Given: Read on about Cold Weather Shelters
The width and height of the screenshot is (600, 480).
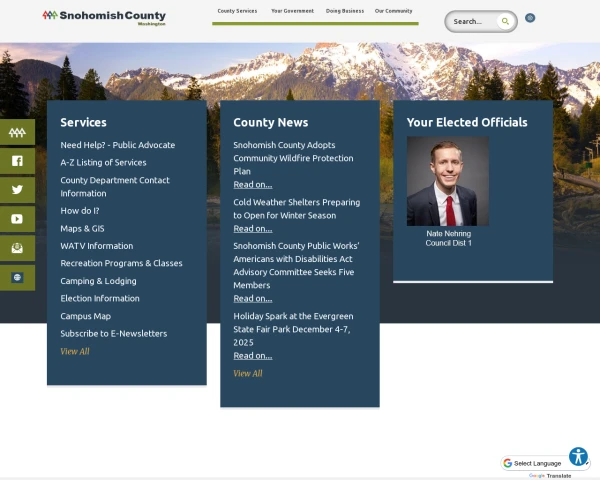Looking at the screenshot, I should pos(252,228).
